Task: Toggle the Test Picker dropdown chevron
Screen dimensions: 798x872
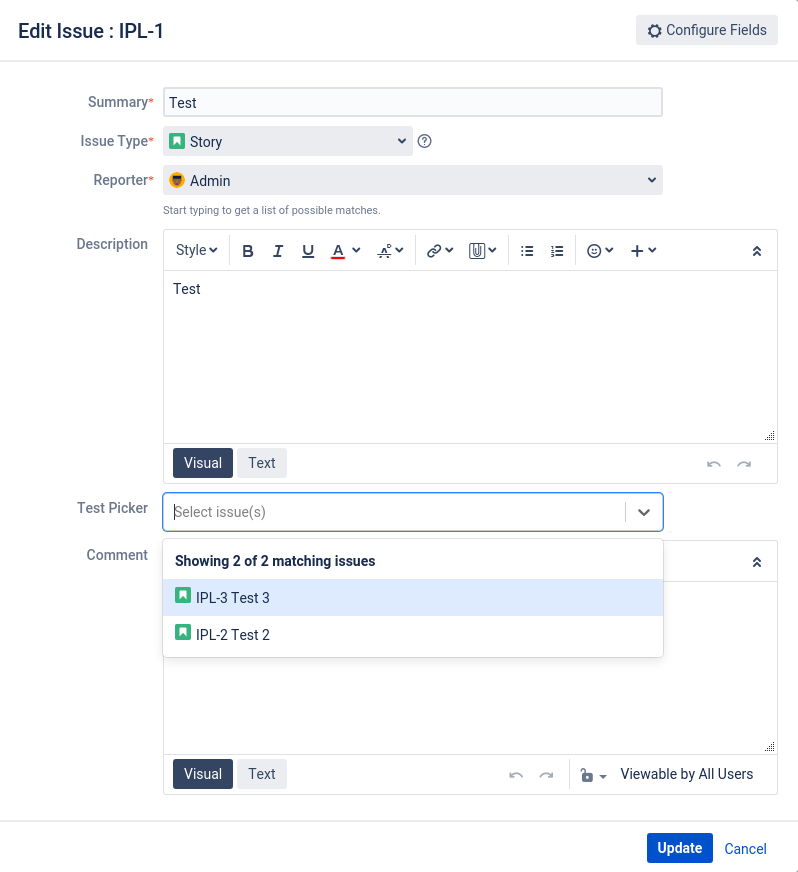Action: 644,512
